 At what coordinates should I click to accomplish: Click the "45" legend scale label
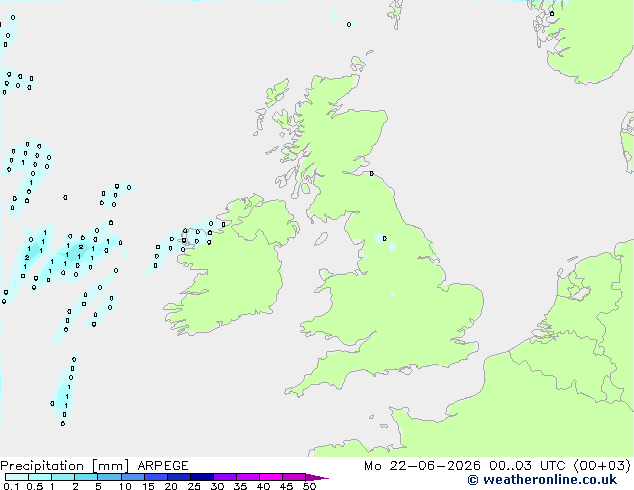(x=286, y=486)
